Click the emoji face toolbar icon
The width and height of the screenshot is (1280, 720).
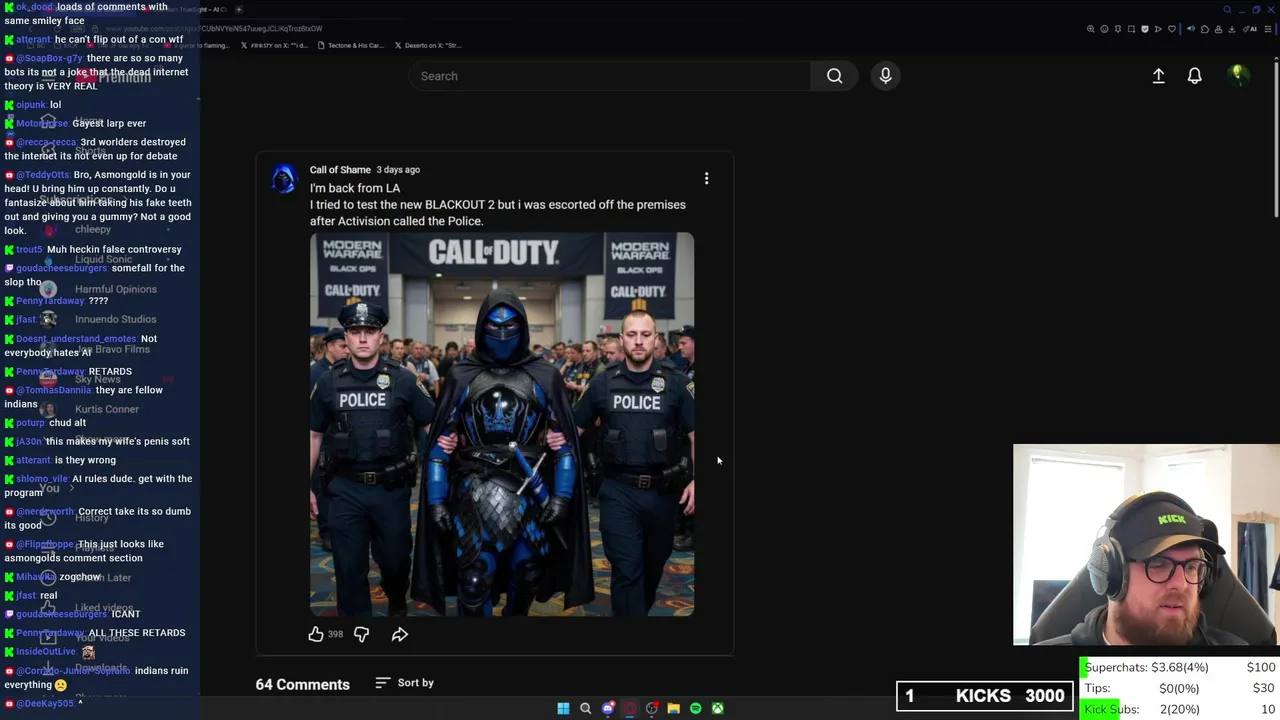1104,29
